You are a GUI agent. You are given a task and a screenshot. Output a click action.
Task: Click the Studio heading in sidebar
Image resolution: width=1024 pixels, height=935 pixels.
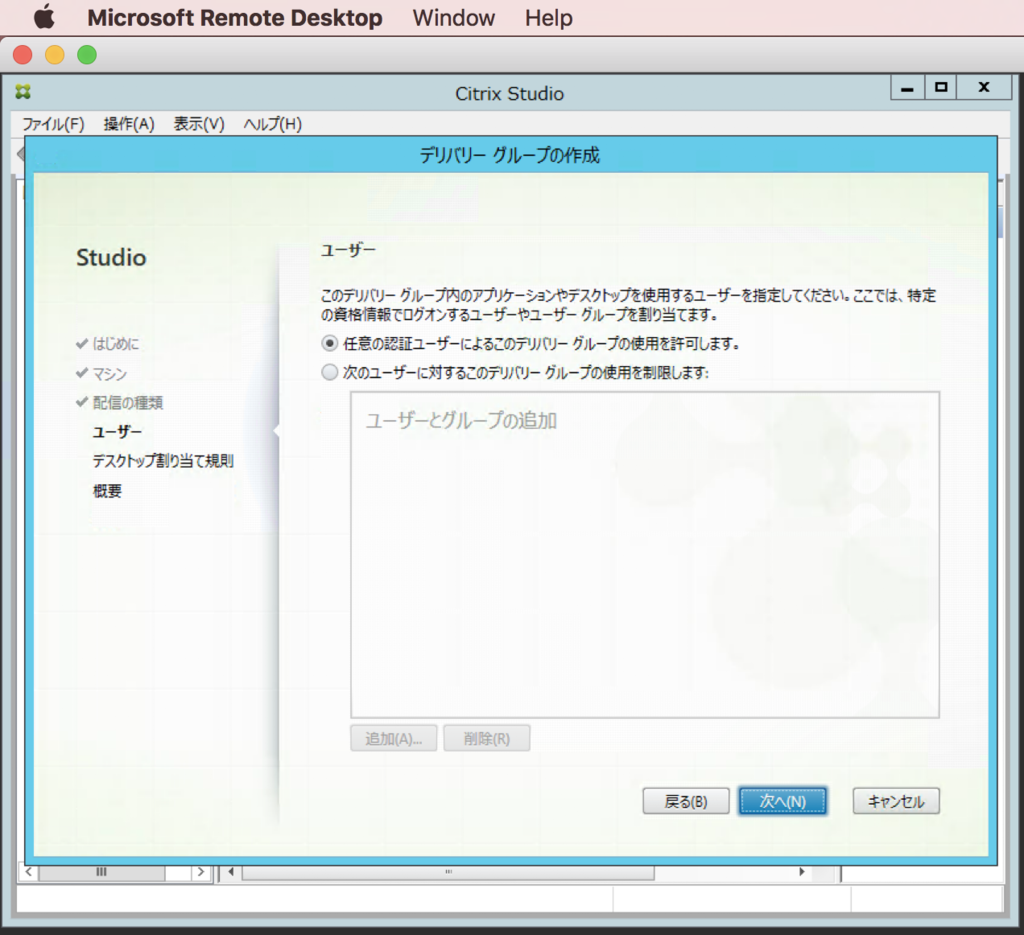111,257
